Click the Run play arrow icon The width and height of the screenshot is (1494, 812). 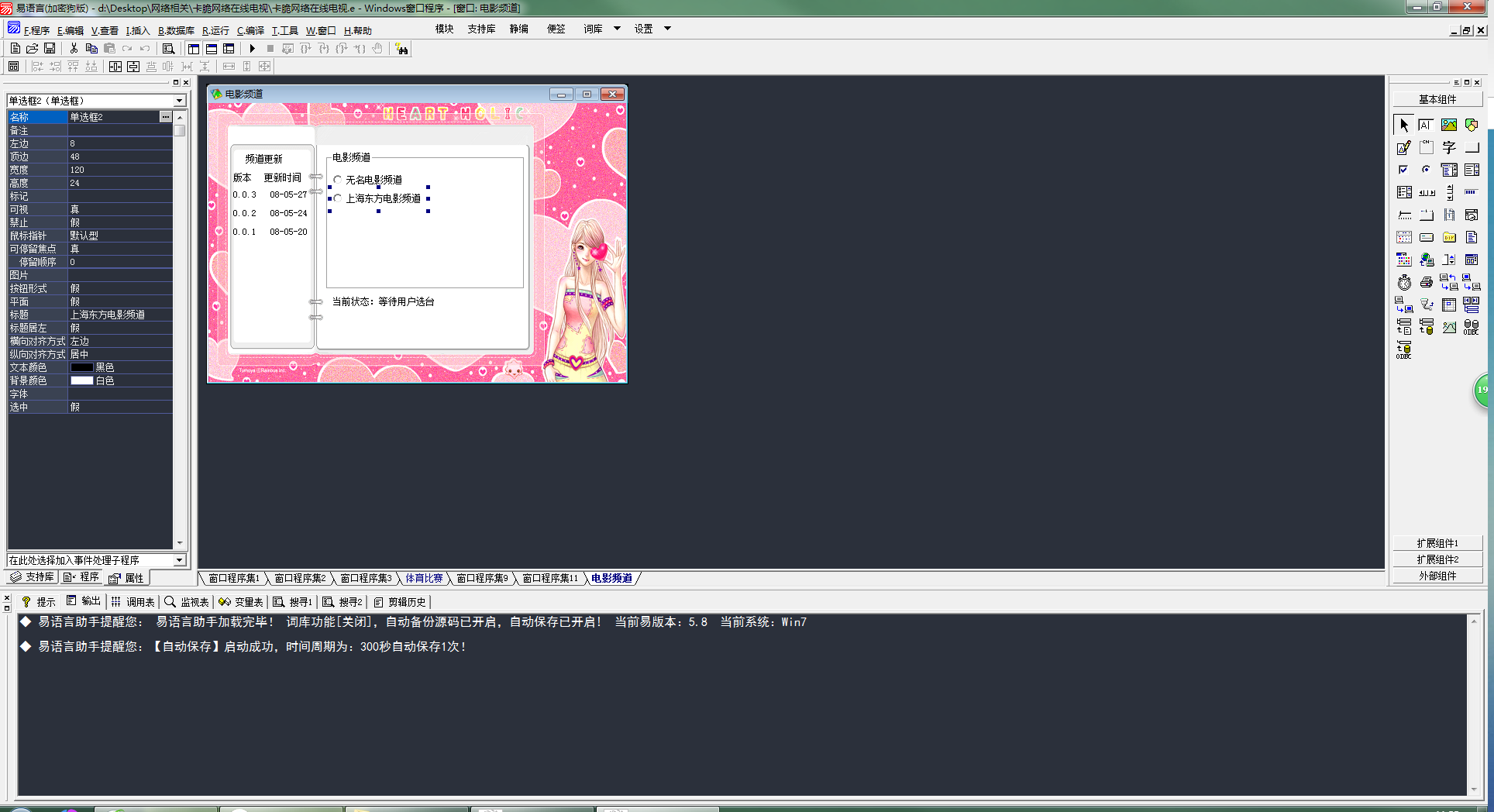click(252, 48)
